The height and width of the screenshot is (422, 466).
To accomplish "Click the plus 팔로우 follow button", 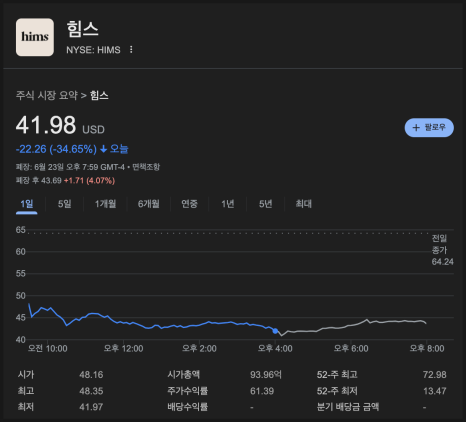I will [x=429, y=128].
